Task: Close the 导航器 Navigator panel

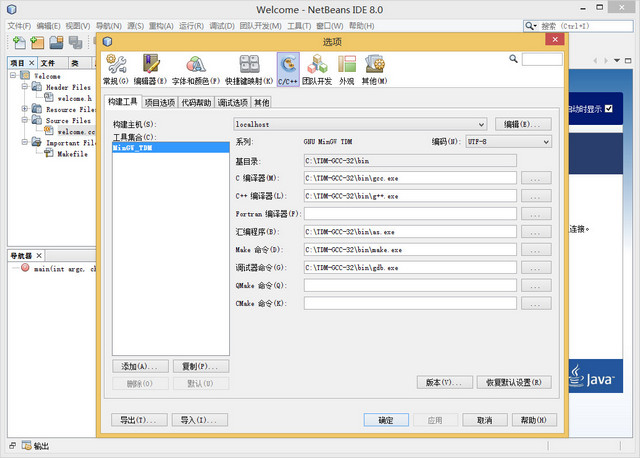Action: (39, 256)
